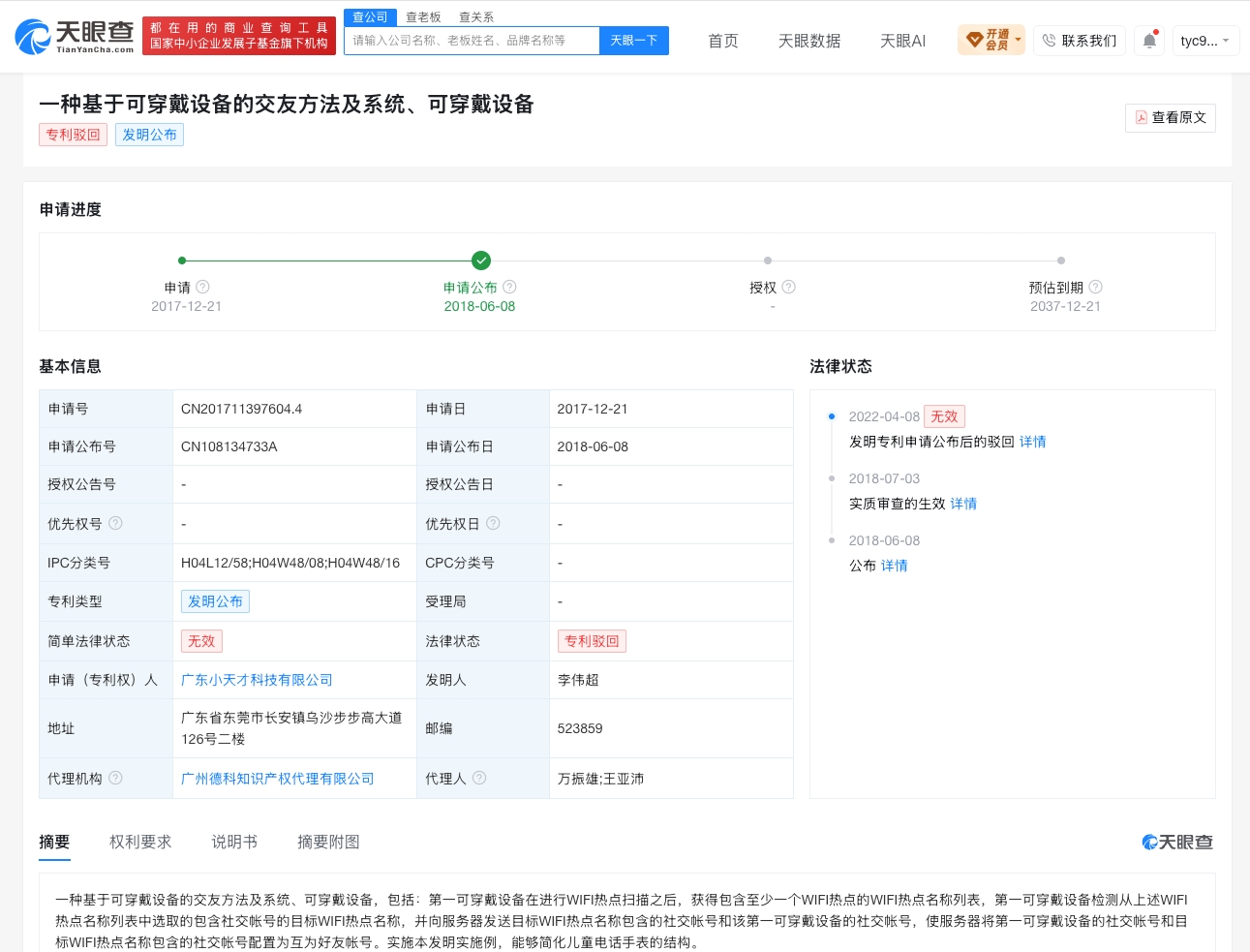The image size is (1250, 952).
Task: Click the 发明公布 tag under the title
Action: (150, 135)
